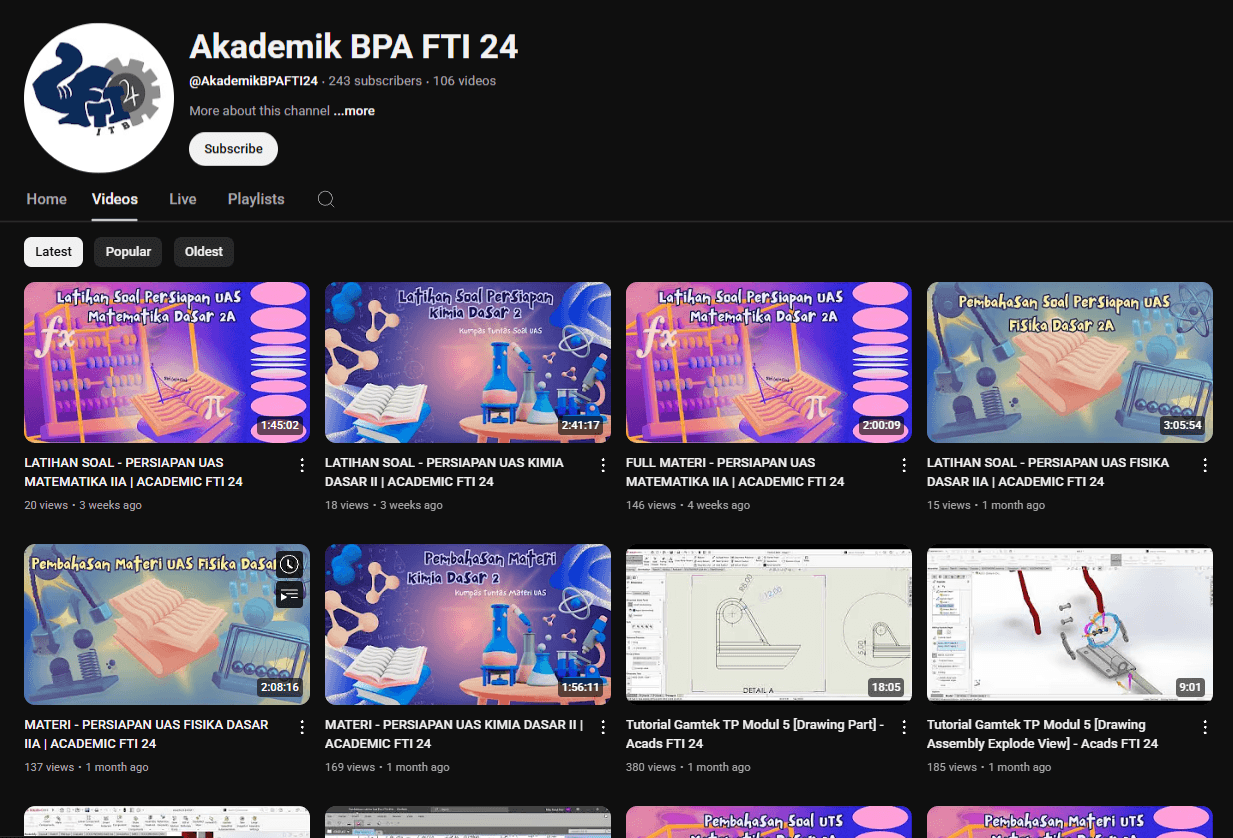Open the three-dot menu on FULL MATERI MATEMATIKA IIA
Screen dimensions: 1233x838
click(905, 464)
